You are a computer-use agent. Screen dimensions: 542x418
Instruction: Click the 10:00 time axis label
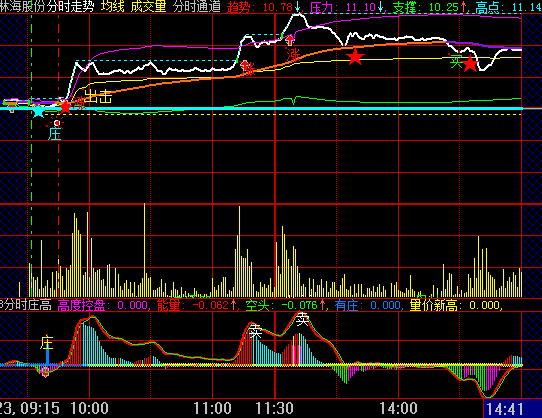90,408
